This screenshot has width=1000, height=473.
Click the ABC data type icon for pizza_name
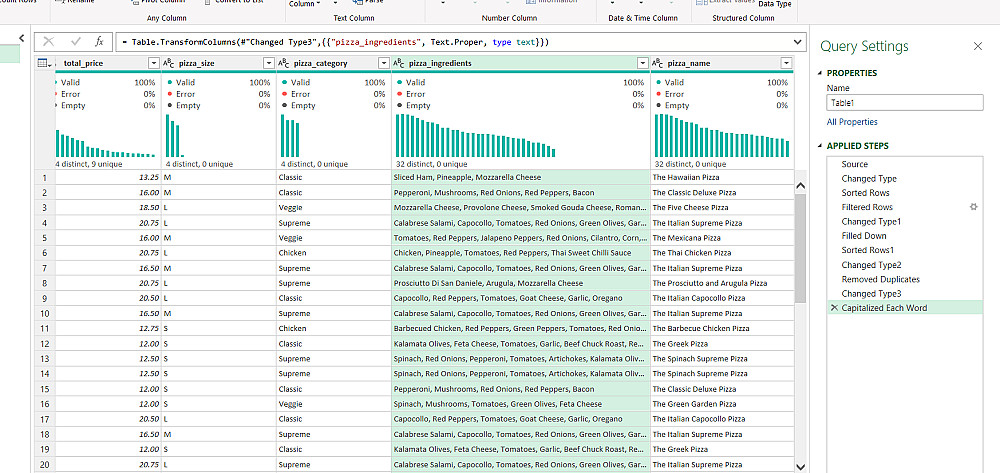pyautogui.click(x=660, y=64)
